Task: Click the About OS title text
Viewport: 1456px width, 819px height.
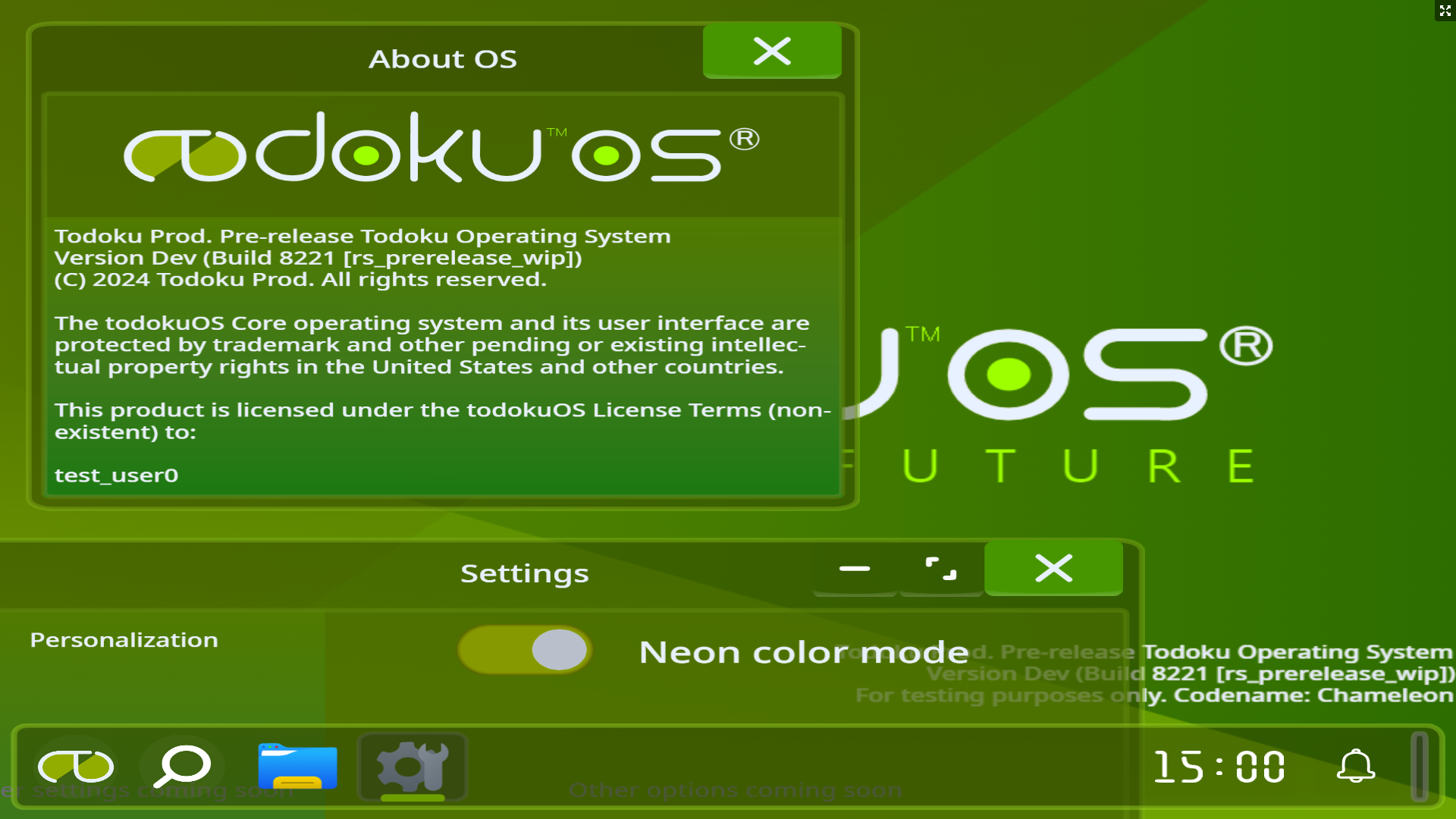Action: click(x=443, y=59)
